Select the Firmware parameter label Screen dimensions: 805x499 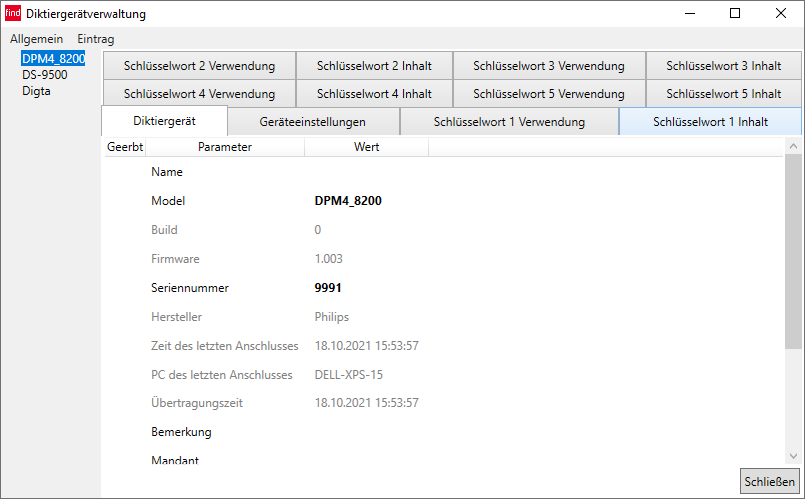click(x=175, y=259)
